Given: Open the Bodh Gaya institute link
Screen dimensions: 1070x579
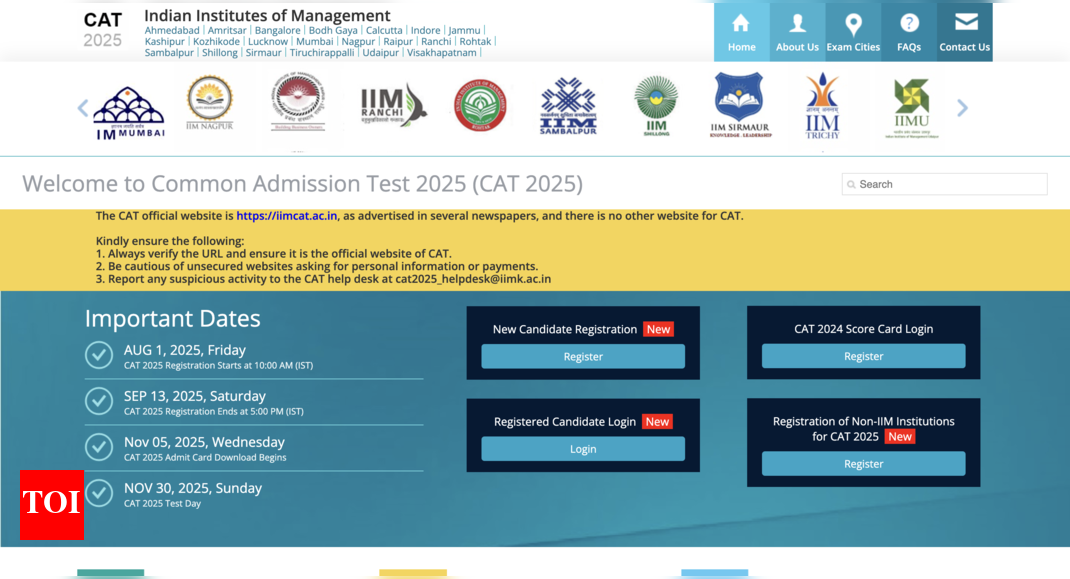Looking at the screenshot, I should pos(333,30).
